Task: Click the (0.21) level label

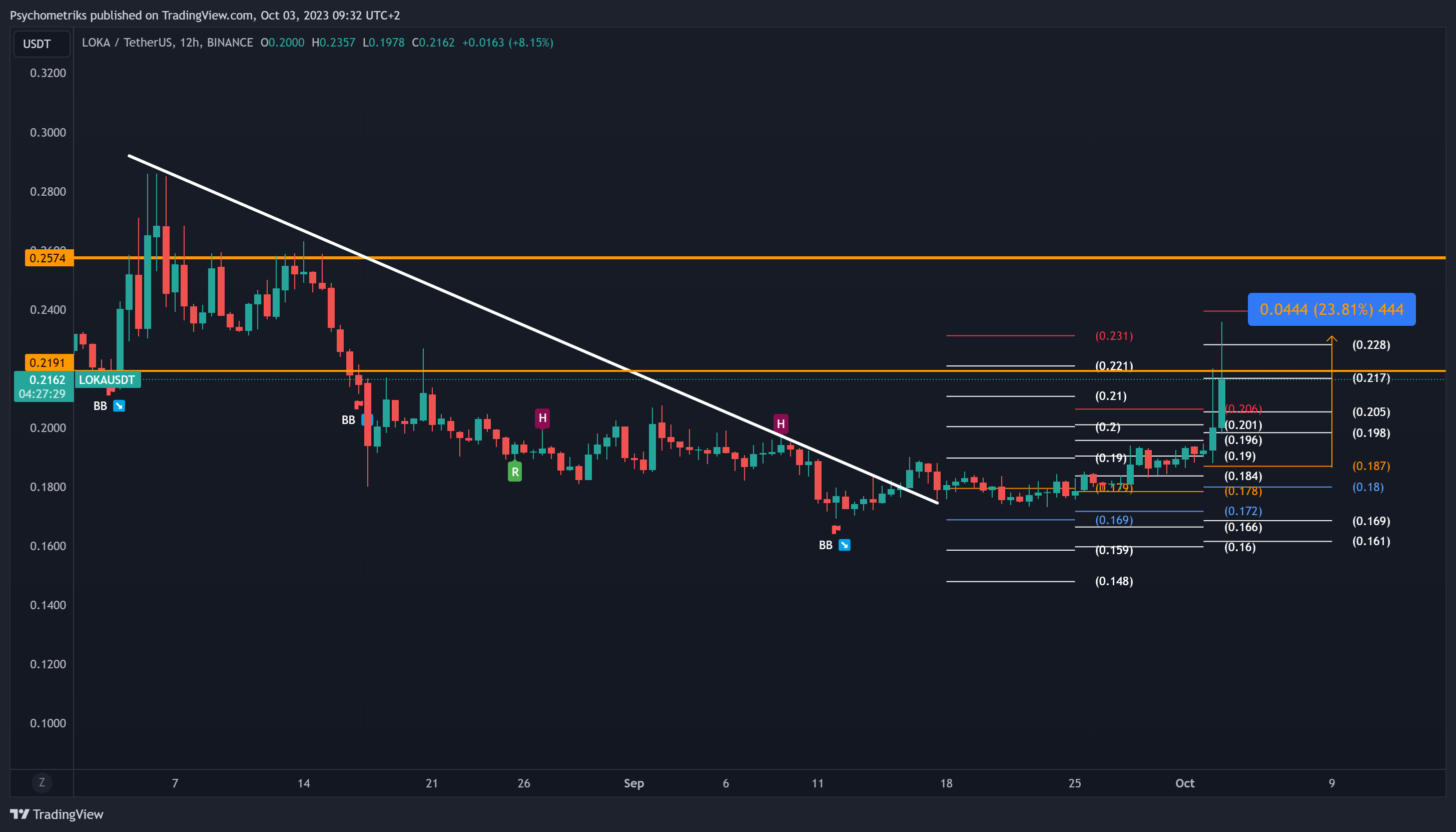Action: 1111,395
